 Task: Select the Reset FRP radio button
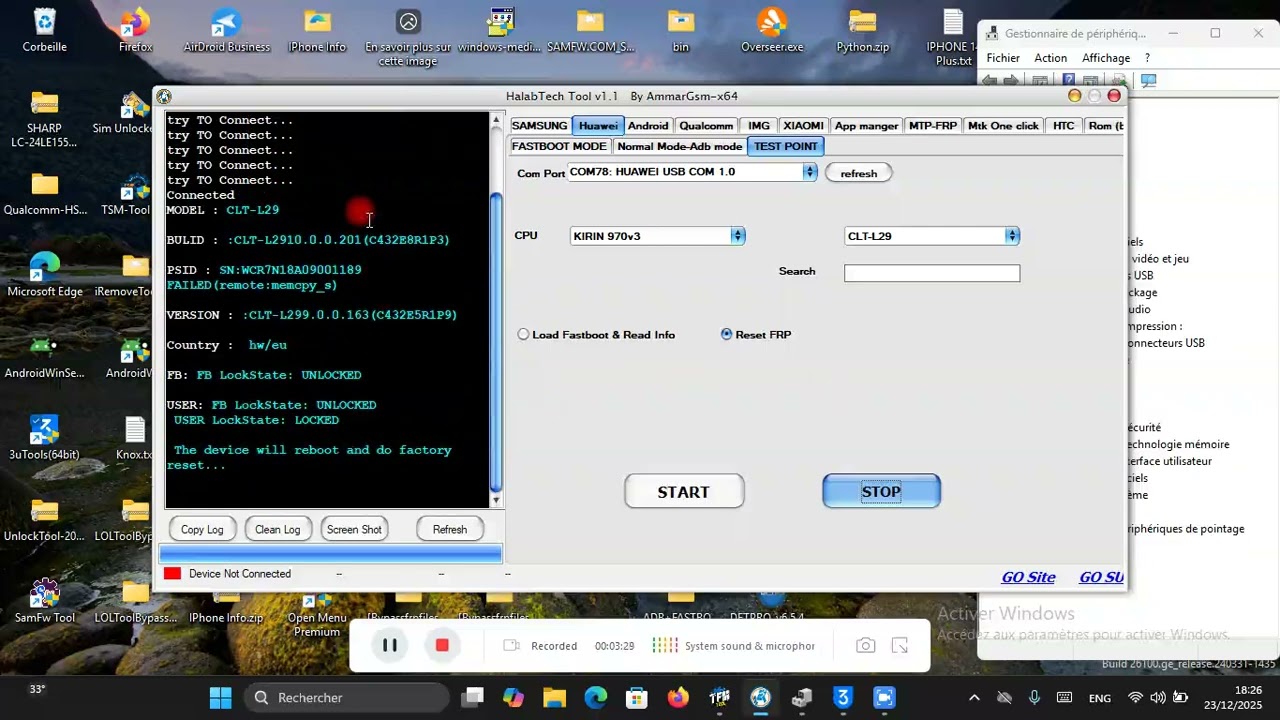[756, 335]
